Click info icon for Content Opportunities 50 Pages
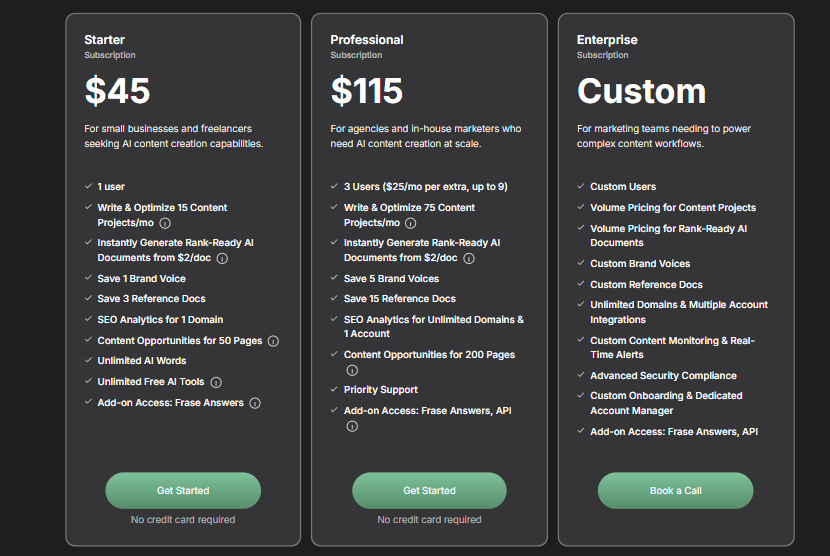This screenshot has width=830, height=556. click(273, 341)
